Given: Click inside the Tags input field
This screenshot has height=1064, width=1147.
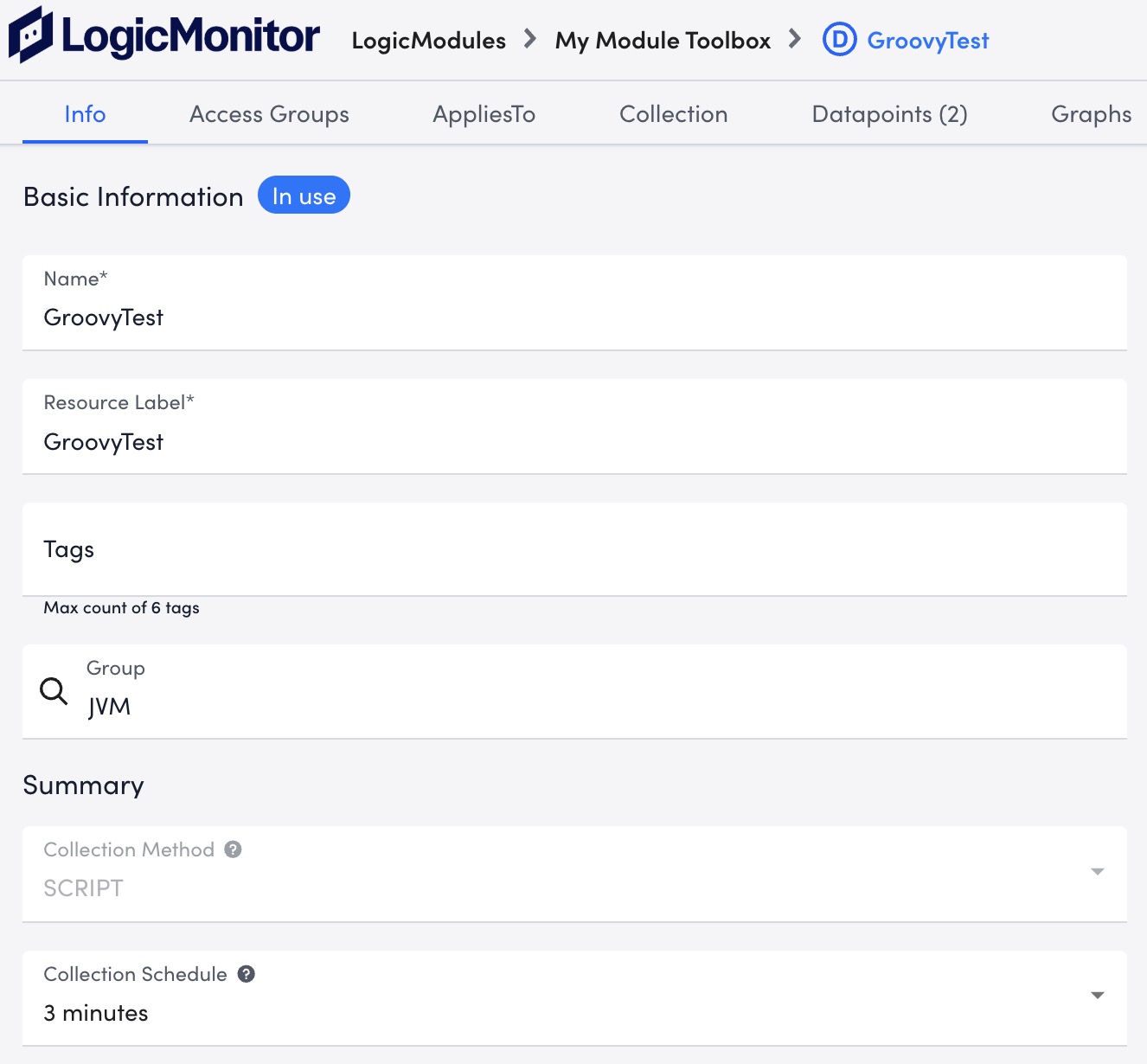Looking at the screenshot, I should coord(346,550).
